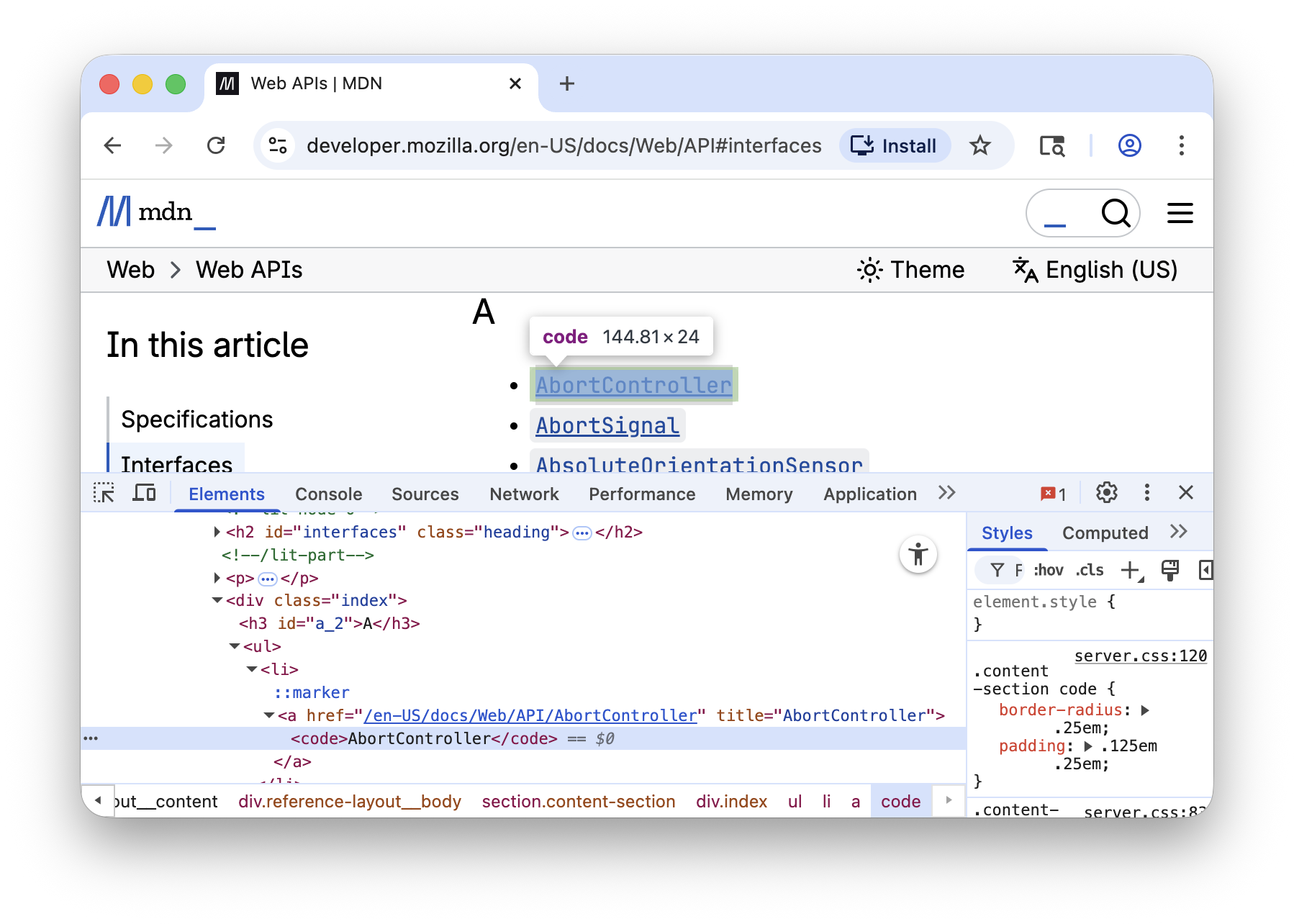
Task: Select div.index in the breadcrumb bar
Action: pos(731,802)
